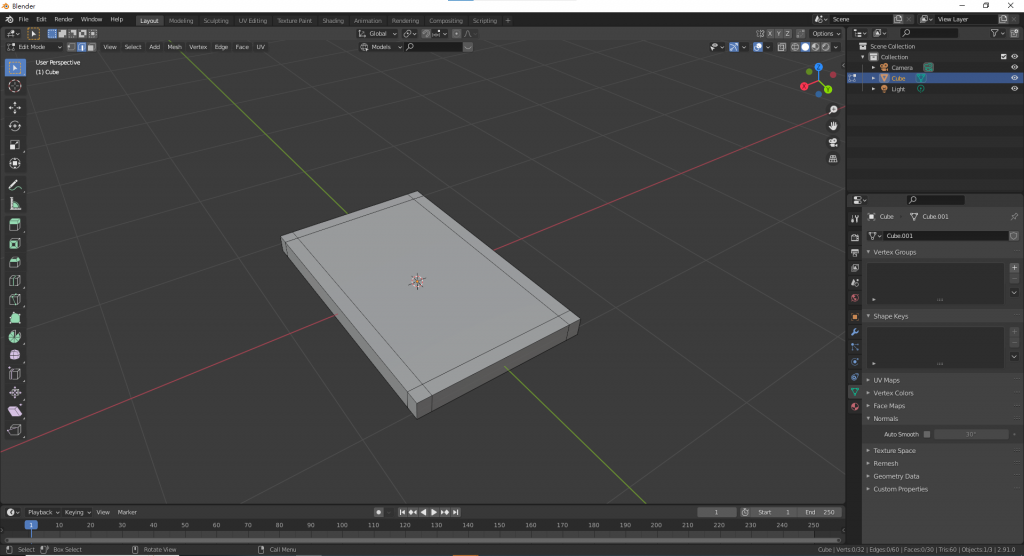Uncheck the Collection exclude checkbox
The width and height of the screenshot is (1024, 556).
click(x=1004, y=57)
